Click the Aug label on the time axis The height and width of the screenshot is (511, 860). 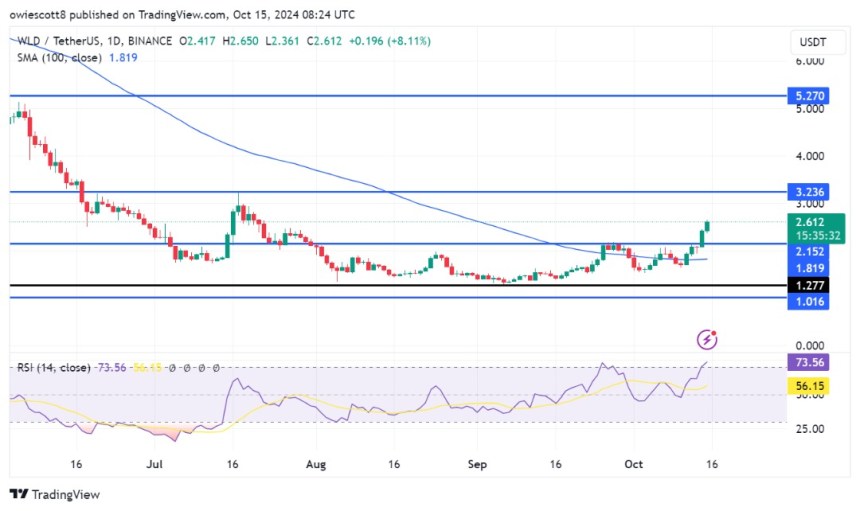(x=316, y=464)
